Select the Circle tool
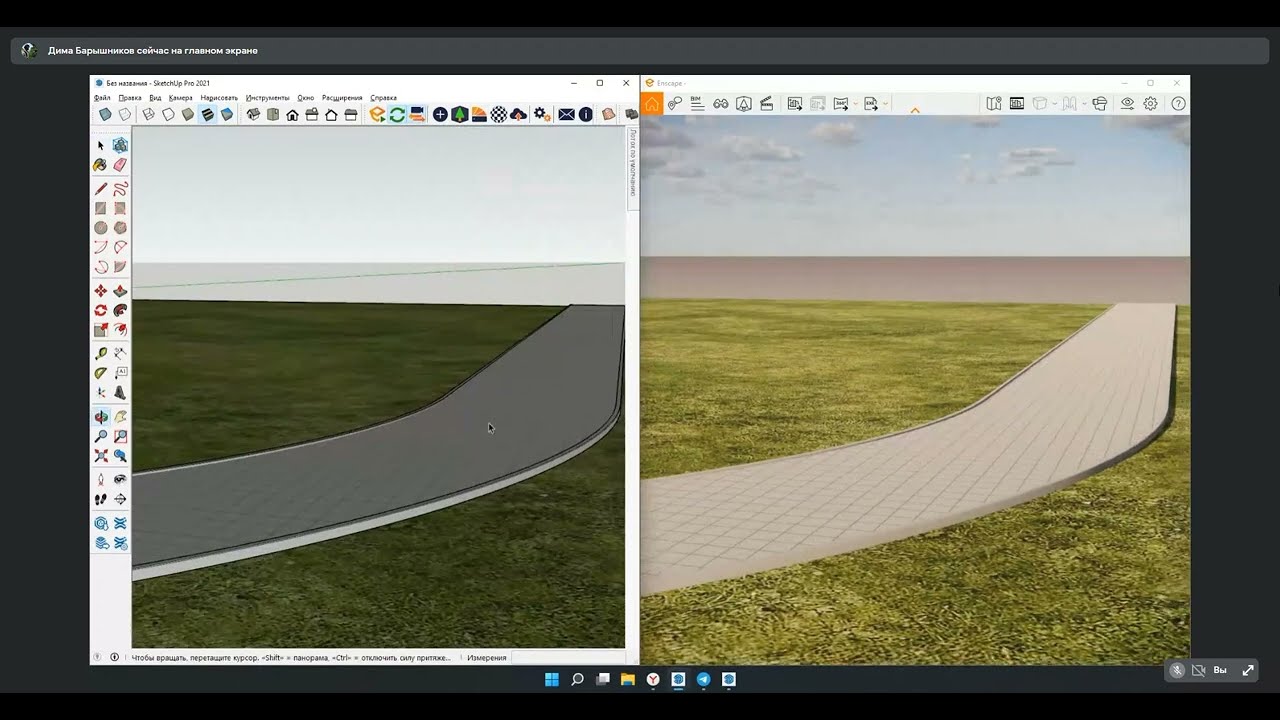This screenshot has height=720, width=1280. (x=101, y=228)
